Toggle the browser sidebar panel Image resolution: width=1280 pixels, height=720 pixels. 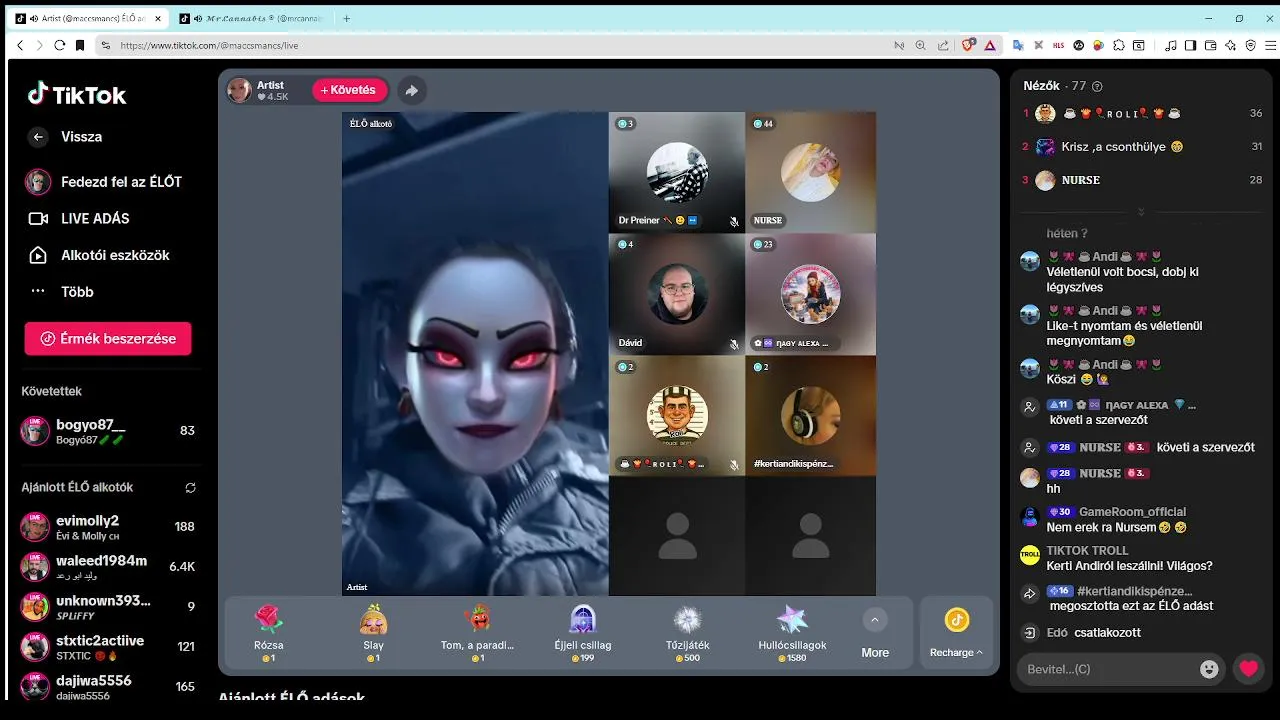1190,45
